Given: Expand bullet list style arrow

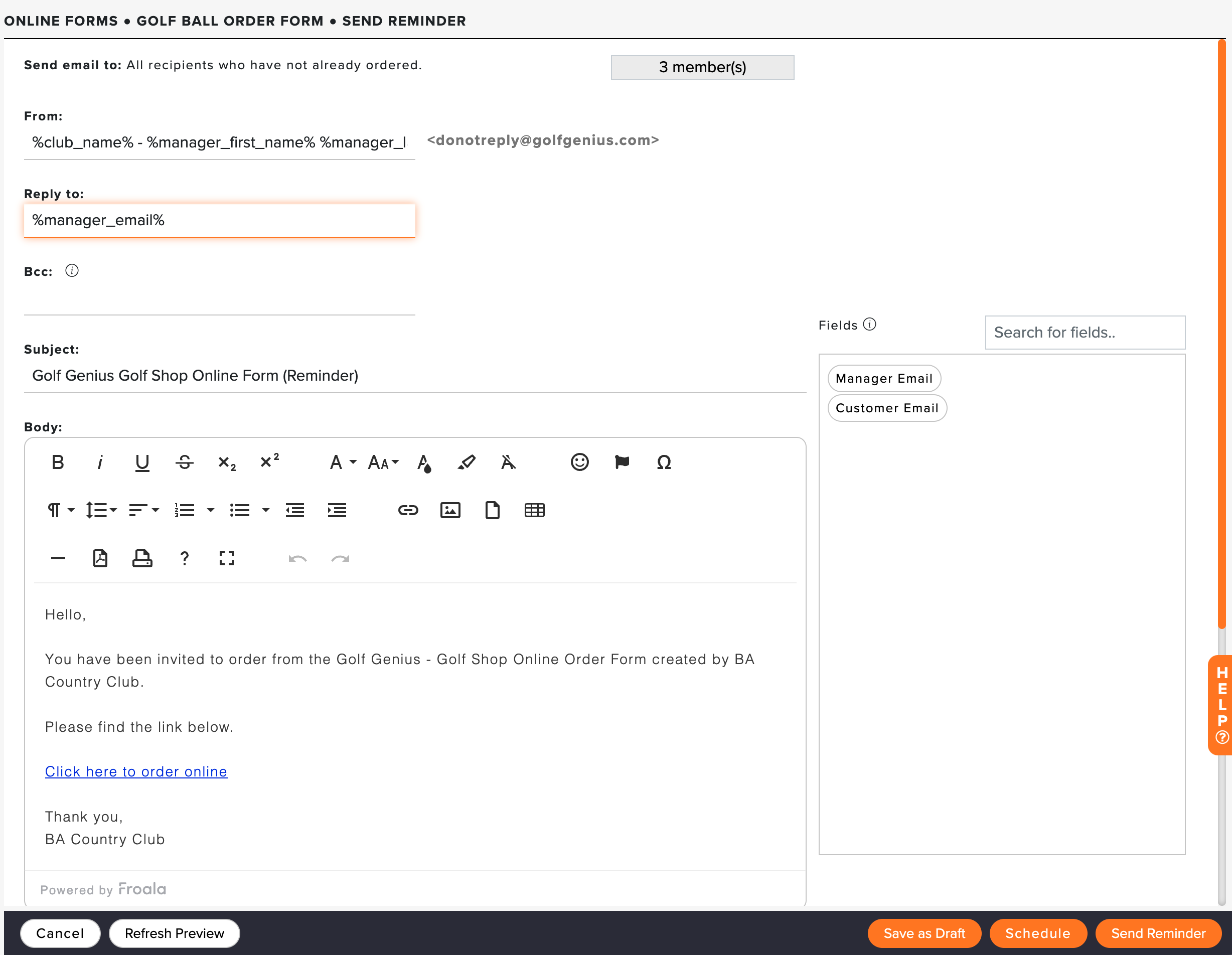Looking at the screenshot, I should click(x=266, y=511).
